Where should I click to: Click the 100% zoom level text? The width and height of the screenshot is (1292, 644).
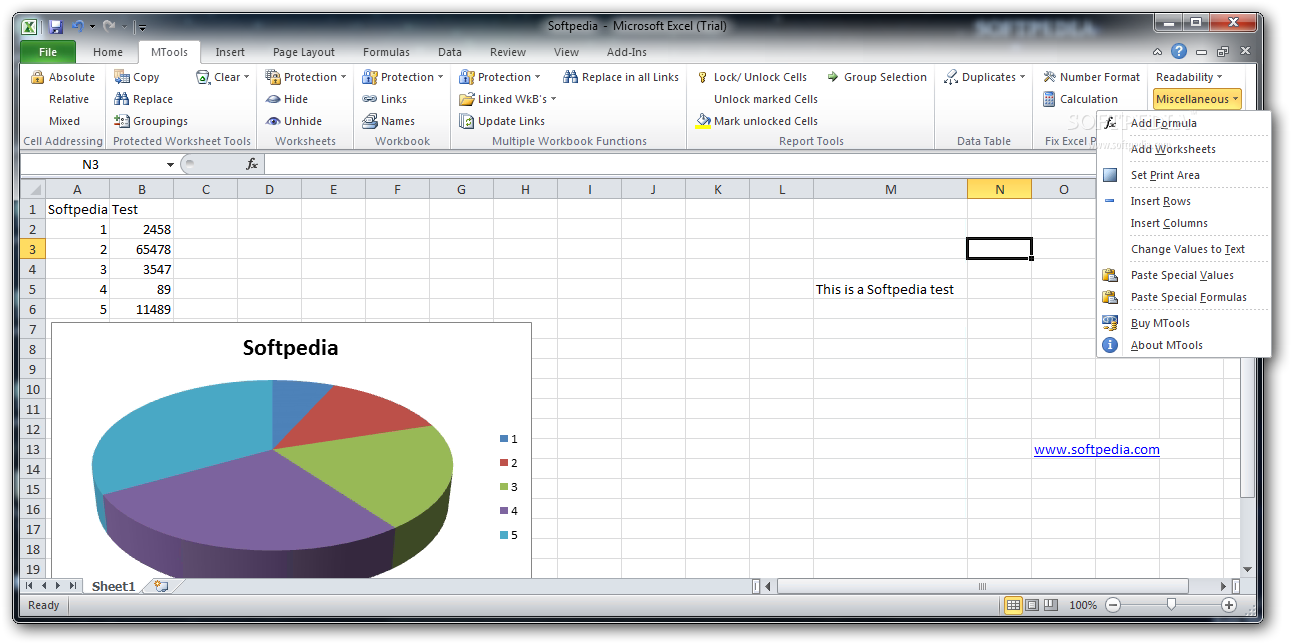[1083, 605]
